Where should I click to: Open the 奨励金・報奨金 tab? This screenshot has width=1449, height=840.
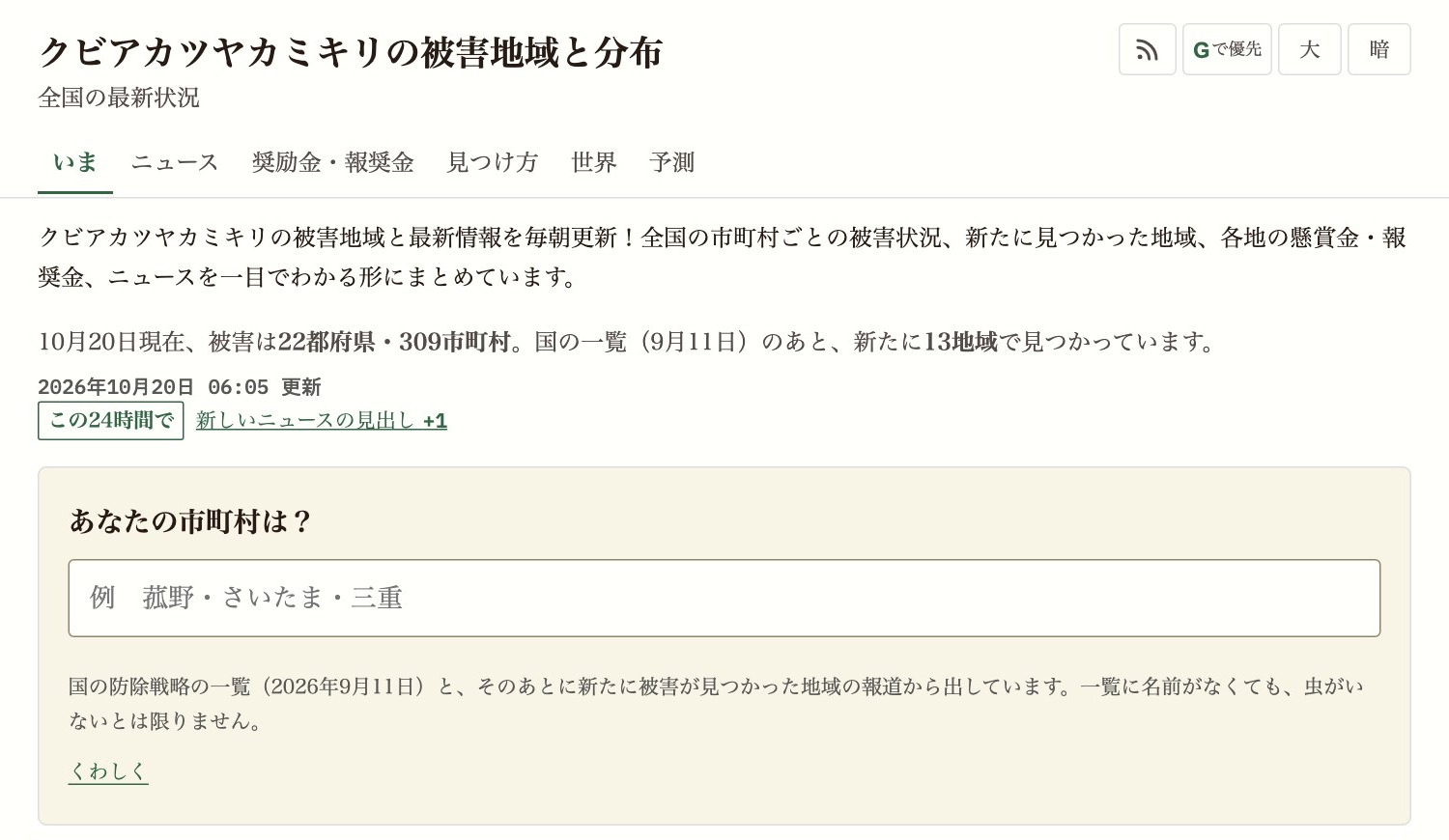coord(332,162)
